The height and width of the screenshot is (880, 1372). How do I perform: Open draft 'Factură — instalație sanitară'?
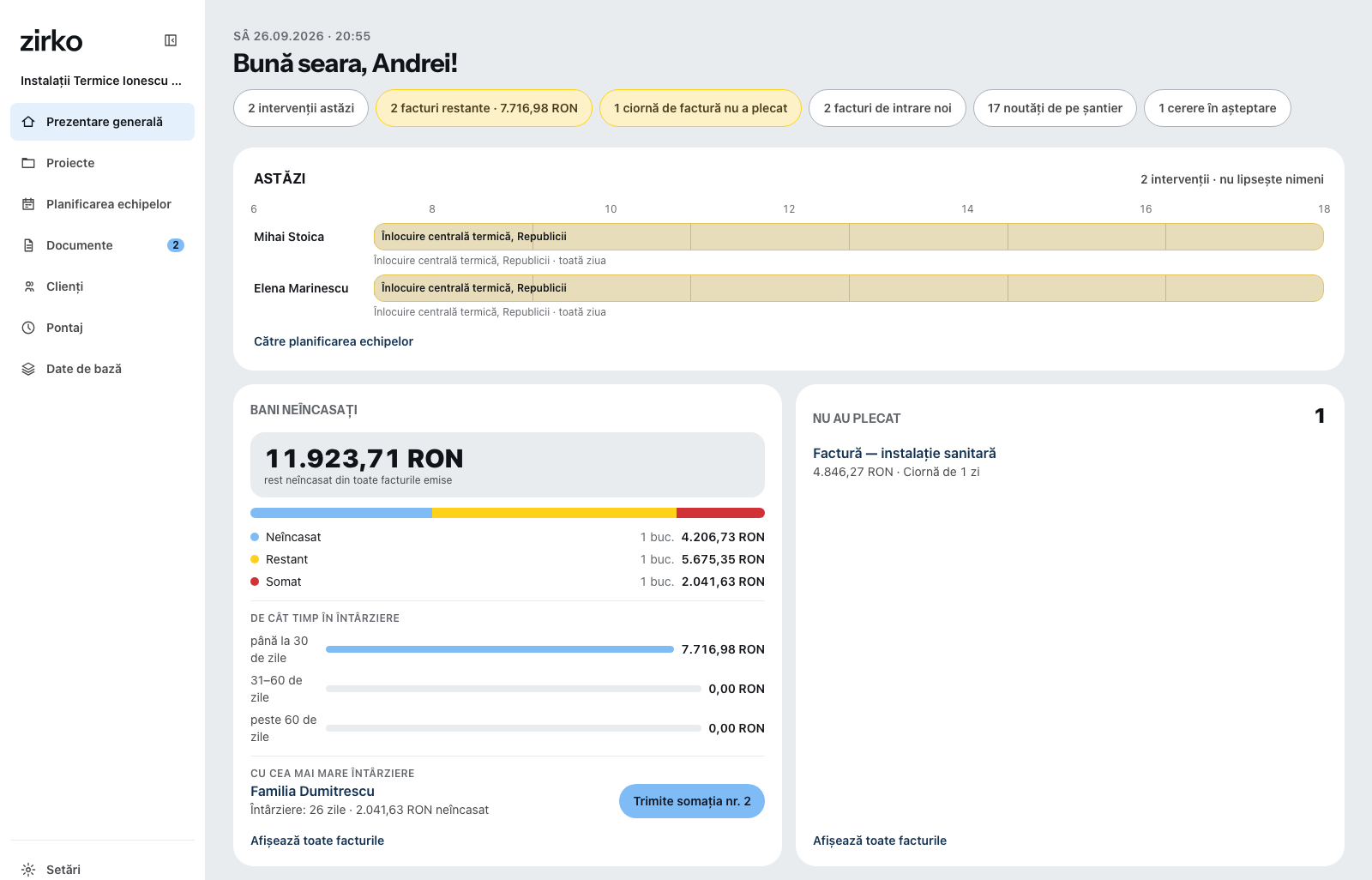point(905,454)
